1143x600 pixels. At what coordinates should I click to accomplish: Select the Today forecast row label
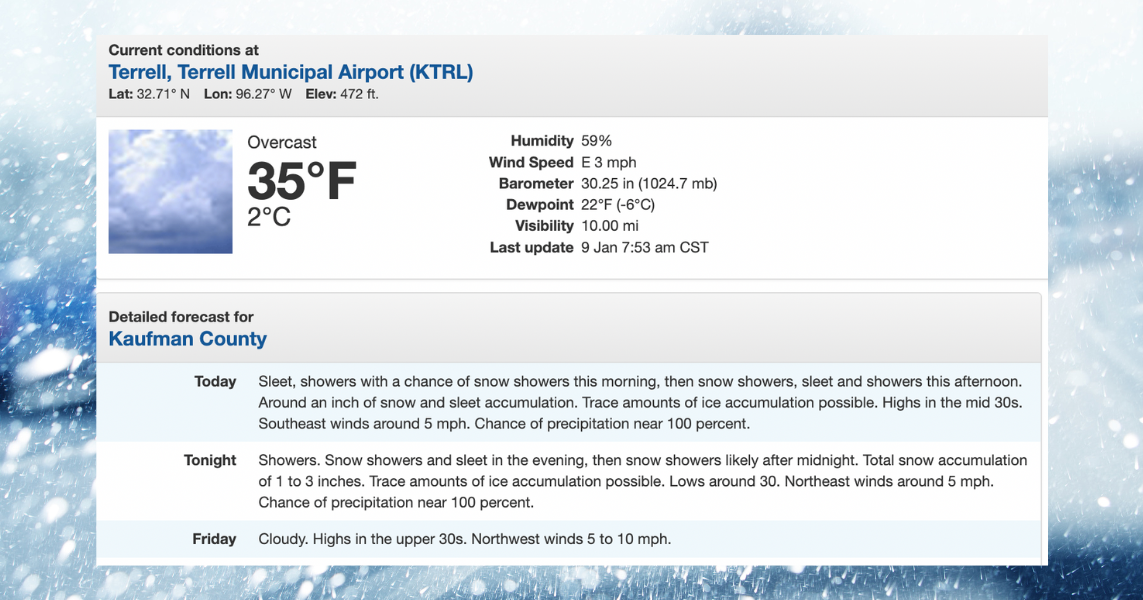tap(215, 381)
